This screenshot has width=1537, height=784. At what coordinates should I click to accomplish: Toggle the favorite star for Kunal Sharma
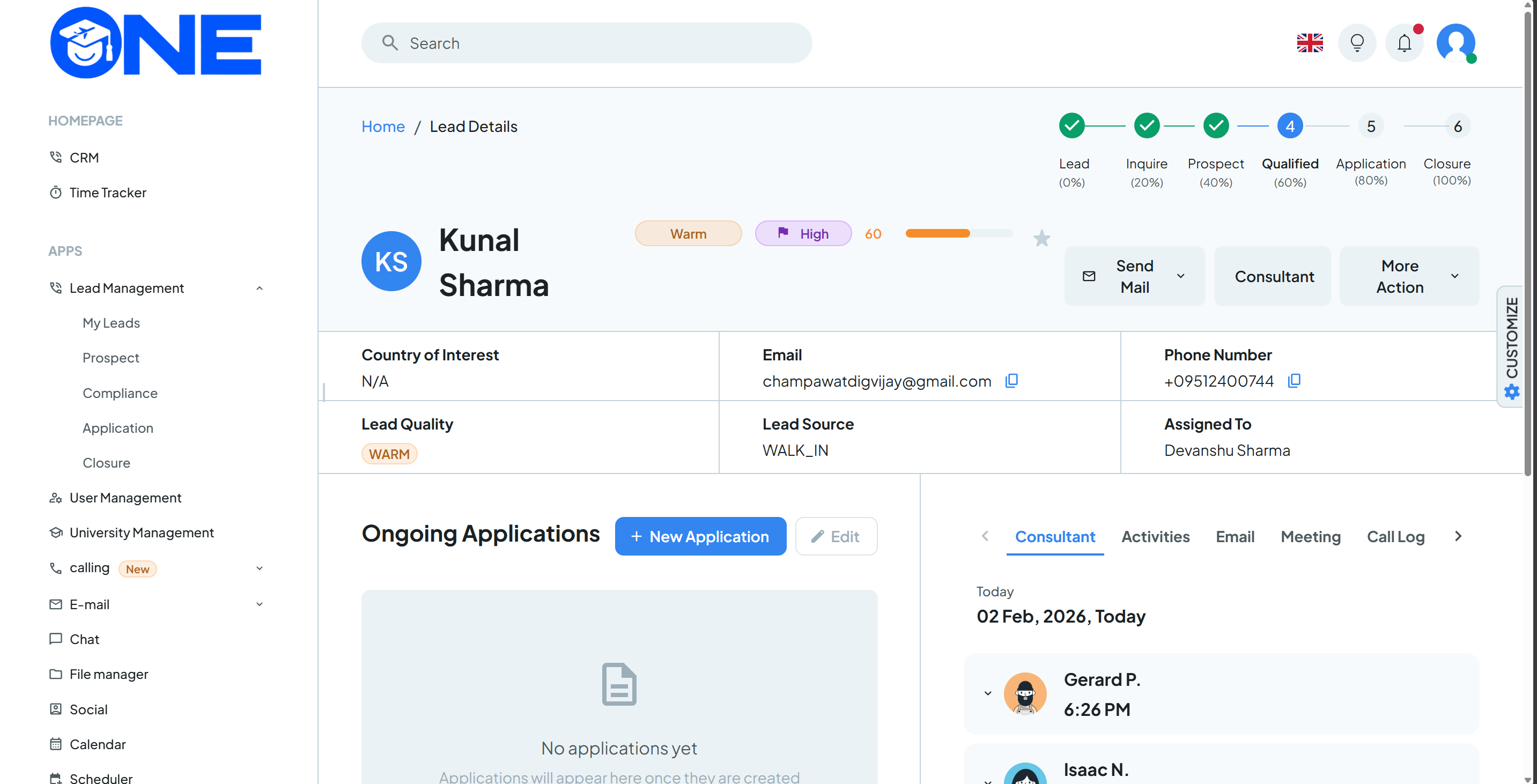(1041, 239)
